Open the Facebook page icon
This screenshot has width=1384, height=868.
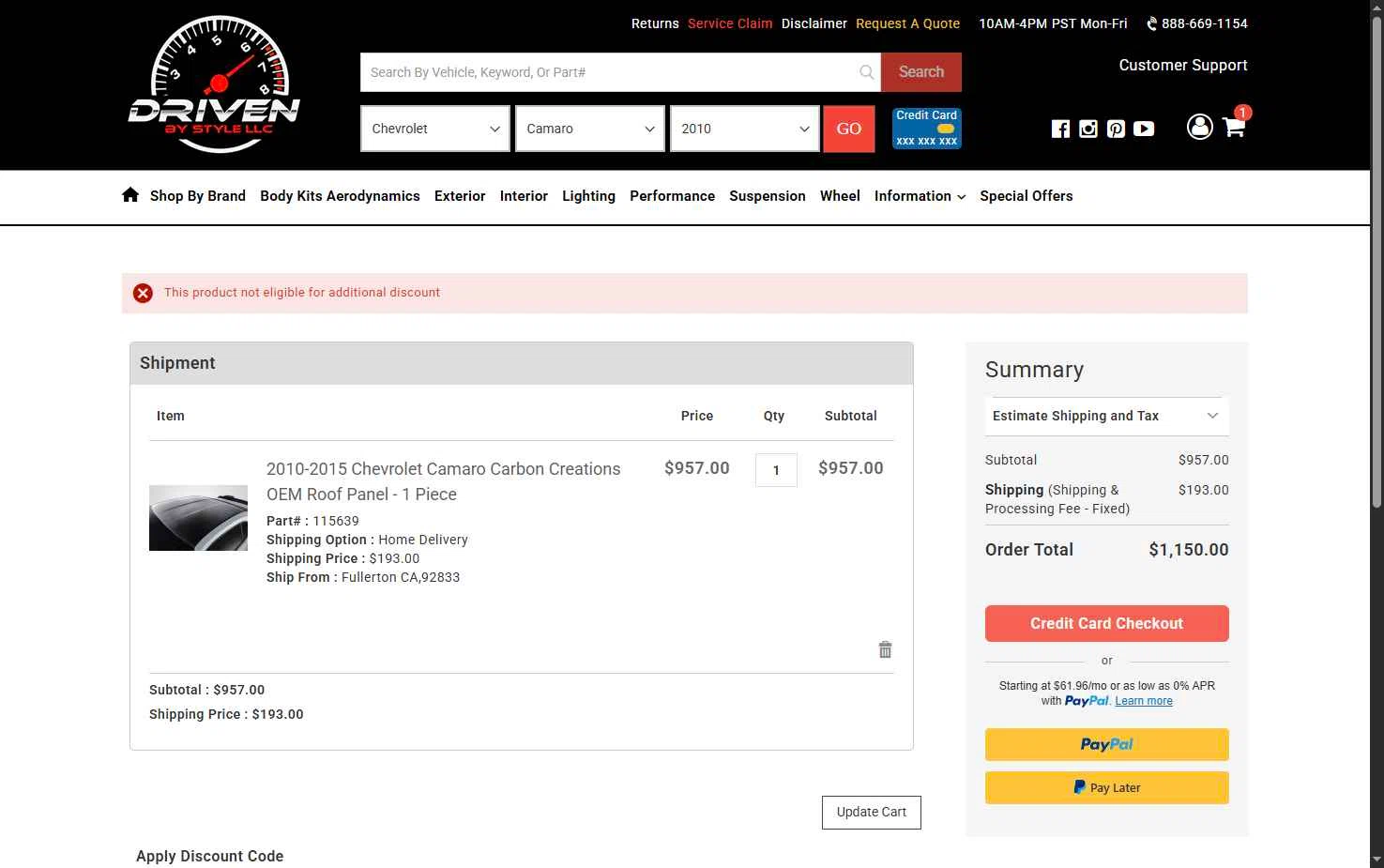[x=1060, y=129]
